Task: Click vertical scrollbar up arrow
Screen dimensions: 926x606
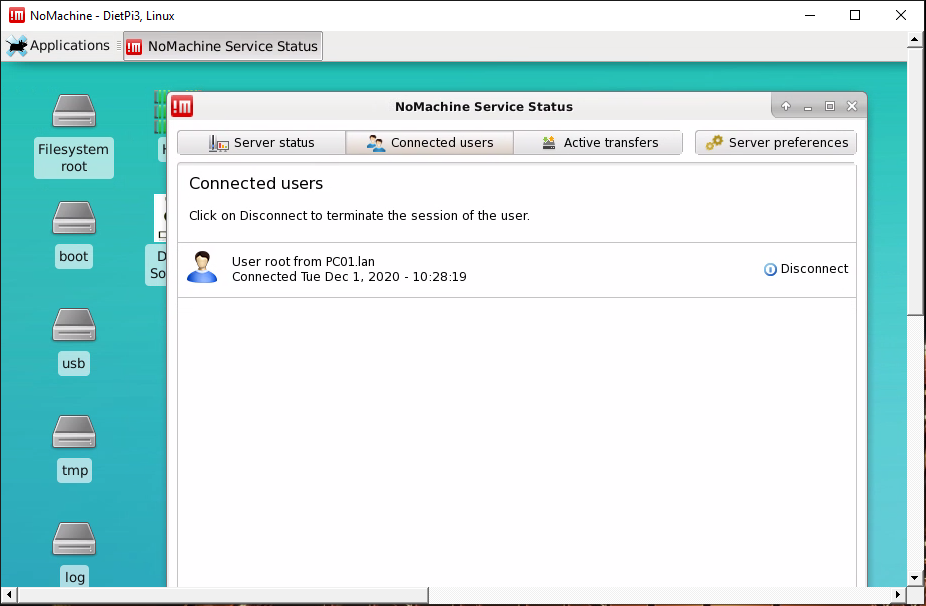Action: (914, 40)
